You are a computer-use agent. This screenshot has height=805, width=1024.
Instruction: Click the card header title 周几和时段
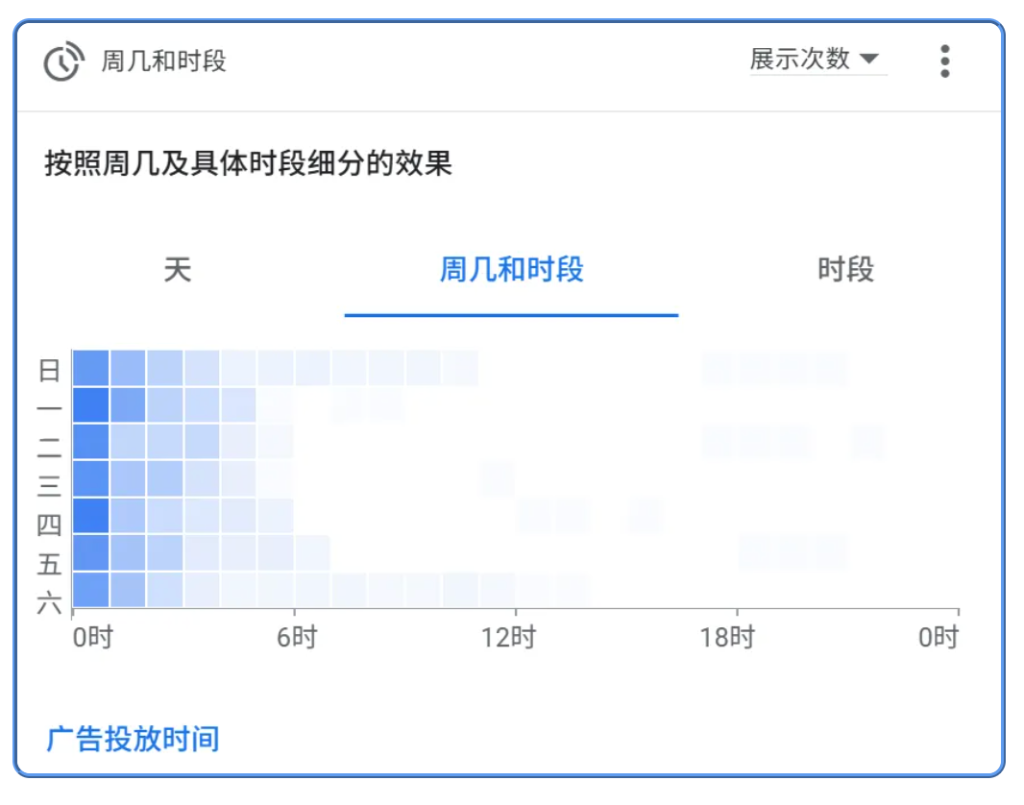coord(164,61)
